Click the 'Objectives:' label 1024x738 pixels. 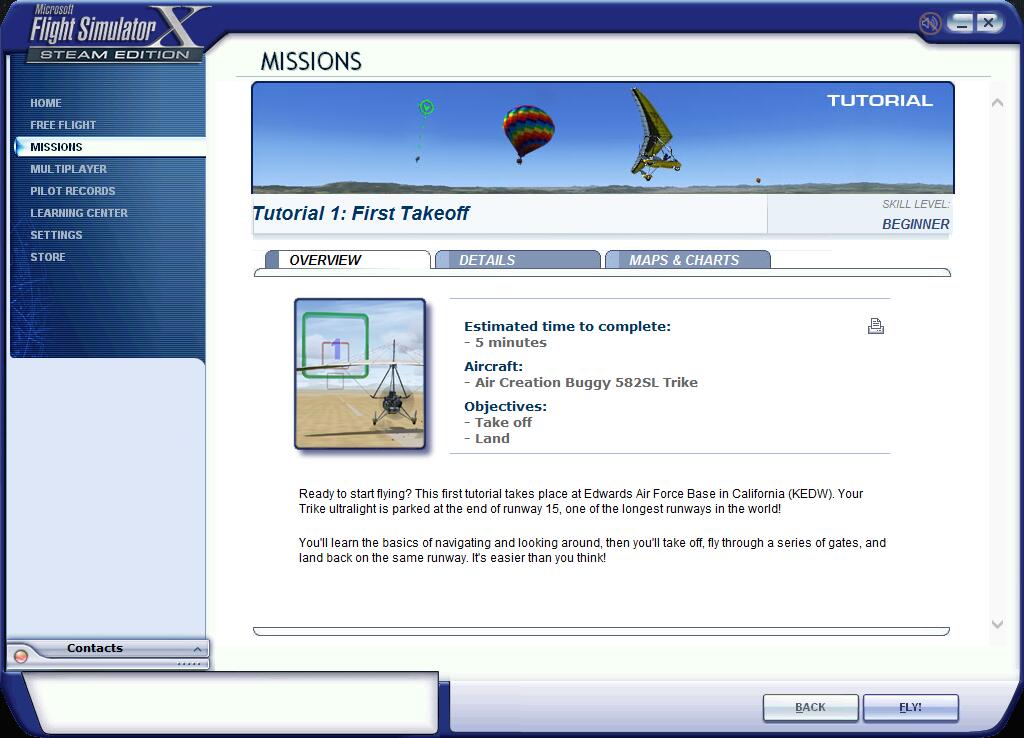point(505,407)
